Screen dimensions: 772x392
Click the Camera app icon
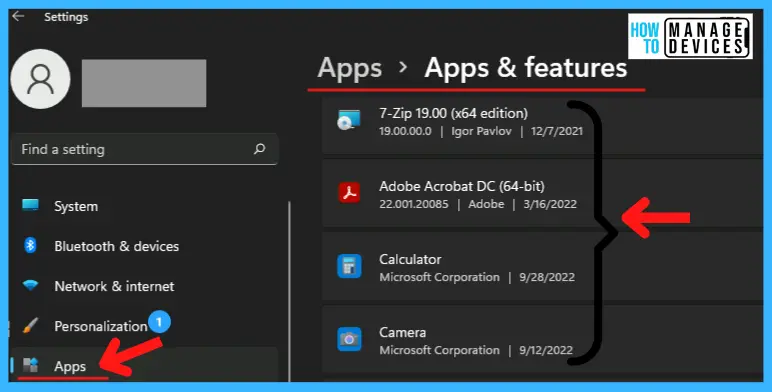pos(350,339)
